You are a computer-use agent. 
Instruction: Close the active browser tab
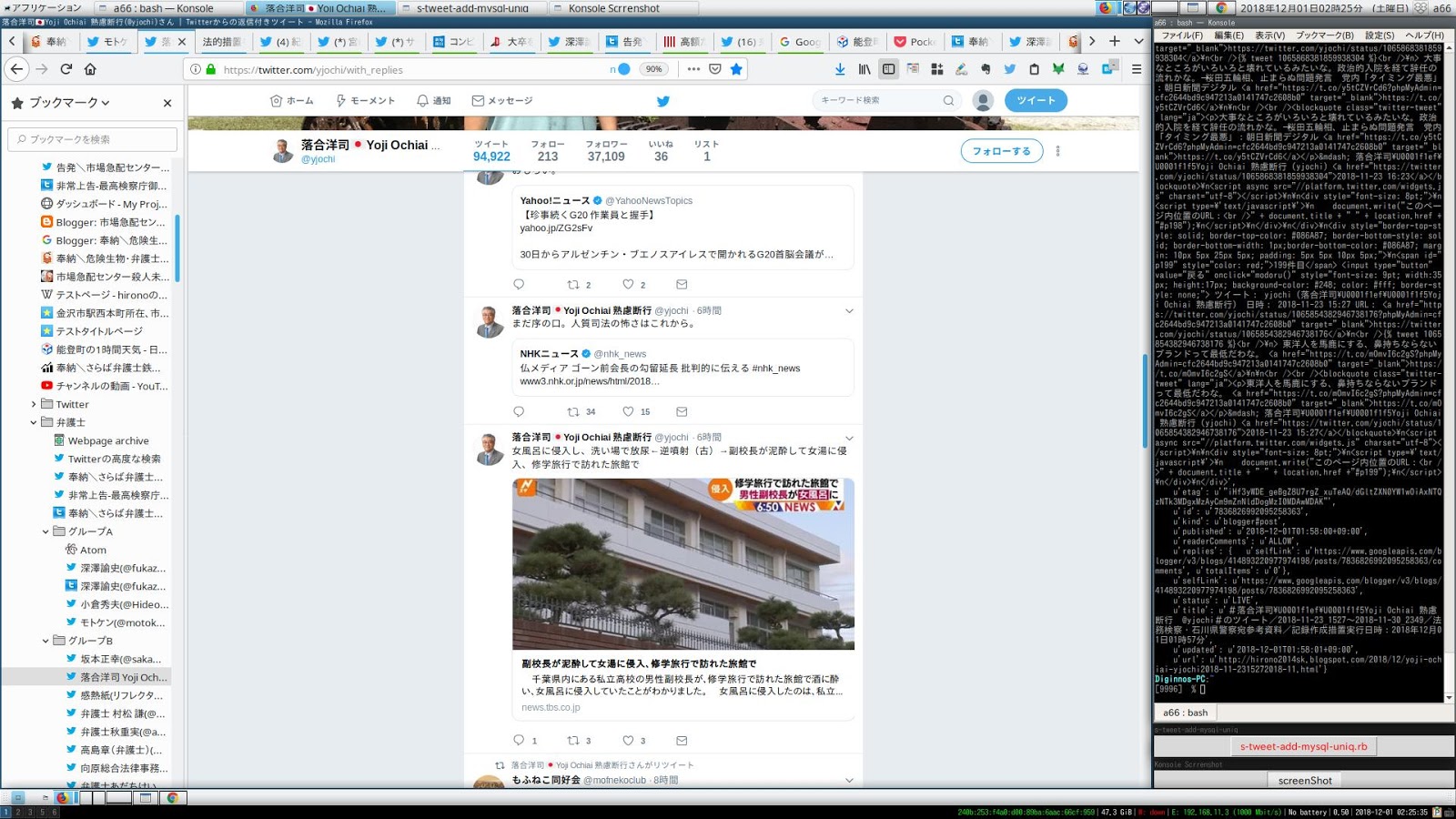(x=182, y=41)
